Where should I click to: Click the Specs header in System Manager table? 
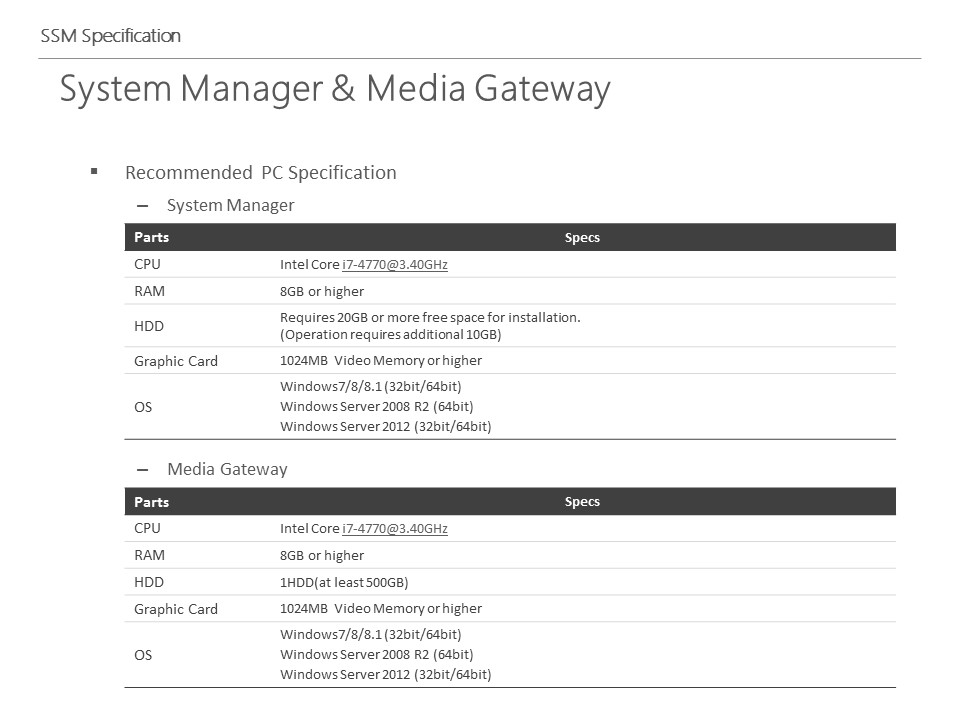pos(582,238)
